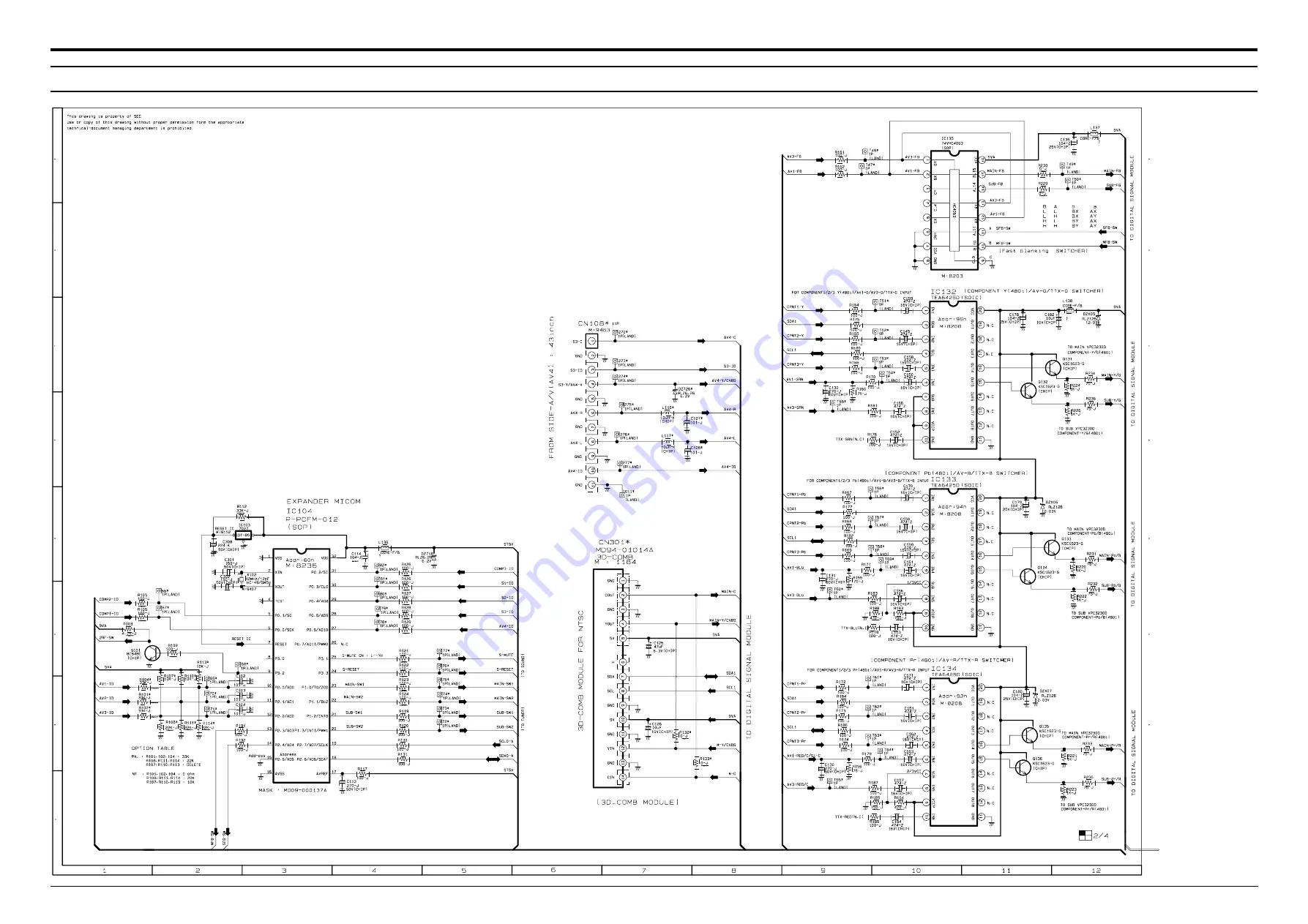Click the 'CN301*' connector label

pyautogui.click(x=613, y=542)
